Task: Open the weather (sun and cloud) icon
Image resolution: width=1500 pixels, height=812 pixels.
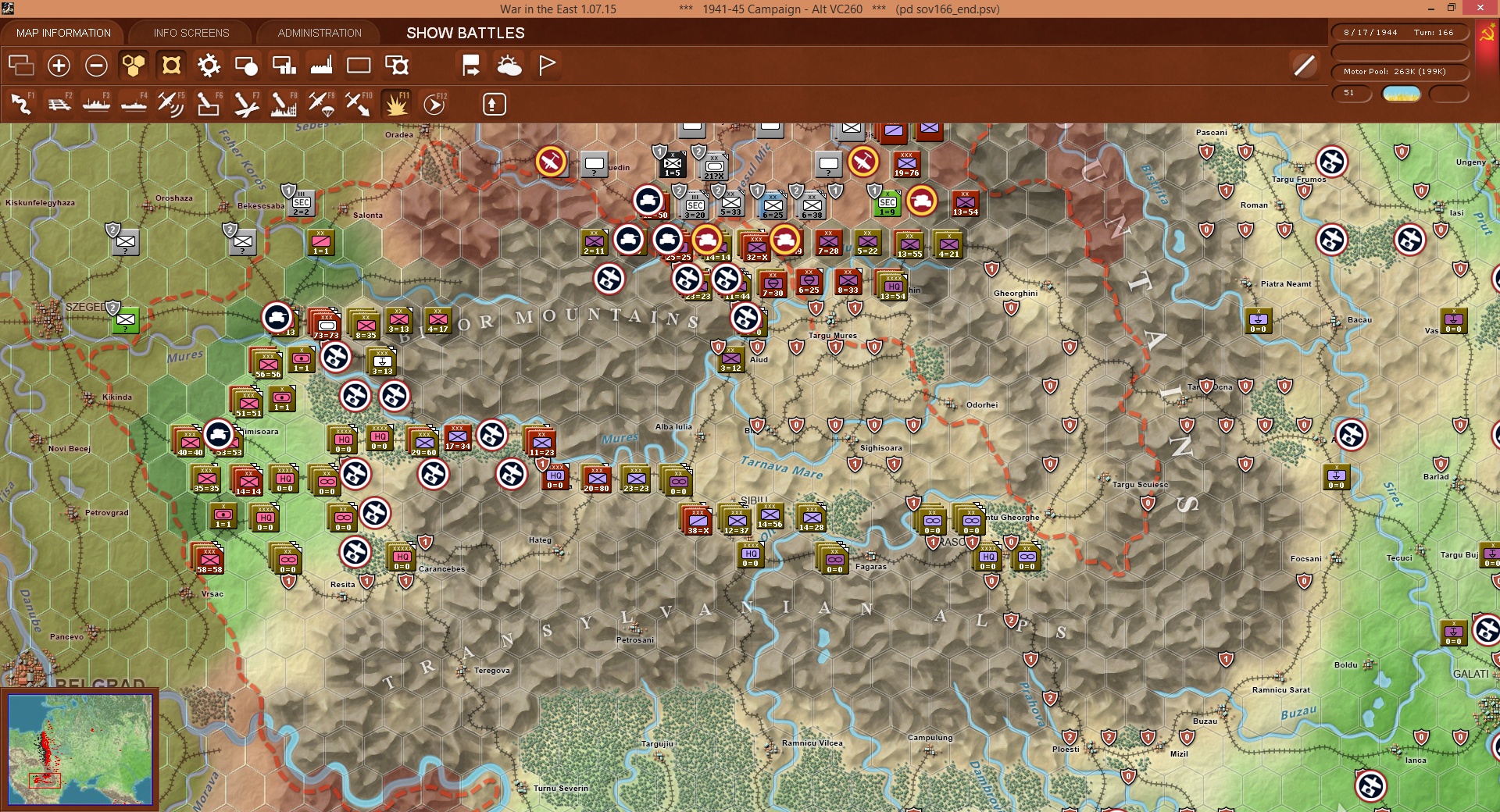Action: point(509,66)
